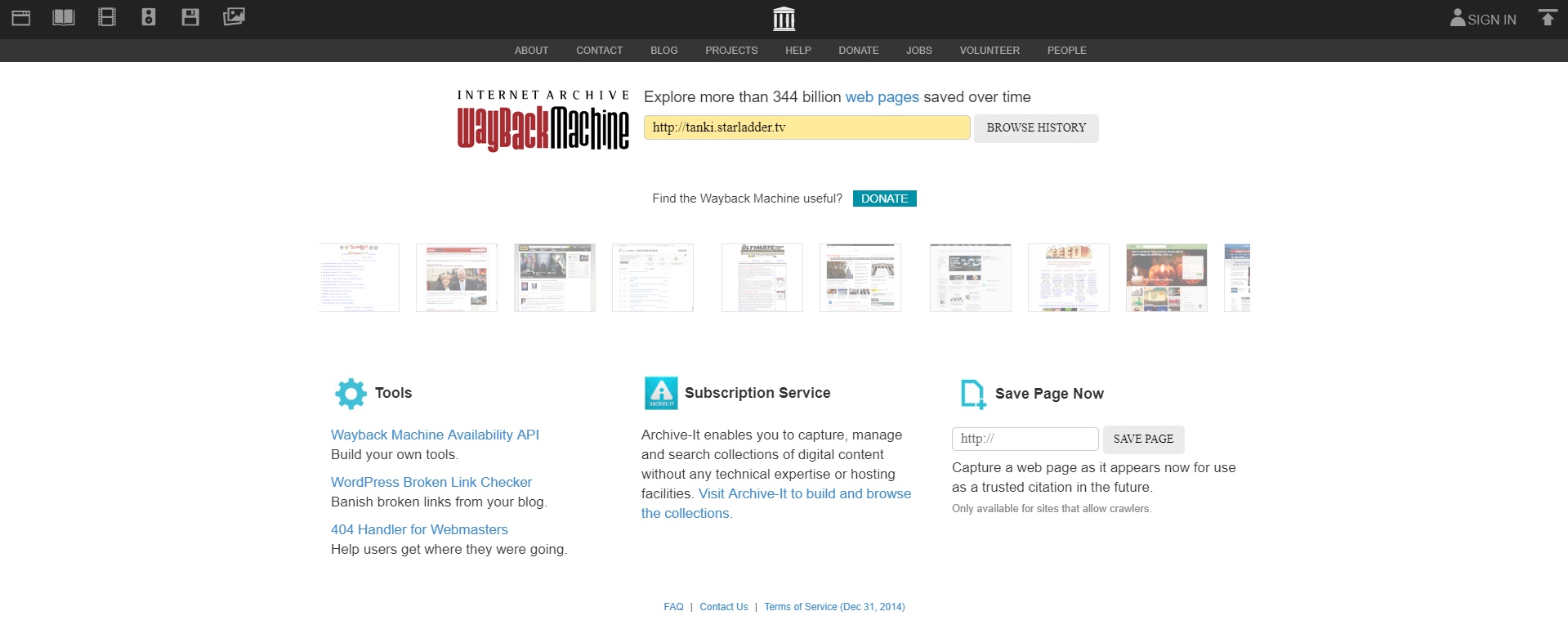Screen dimensions: 1568x629
Task: Click 'Help users get where they were going.'
Action: [x=449, y=550]
